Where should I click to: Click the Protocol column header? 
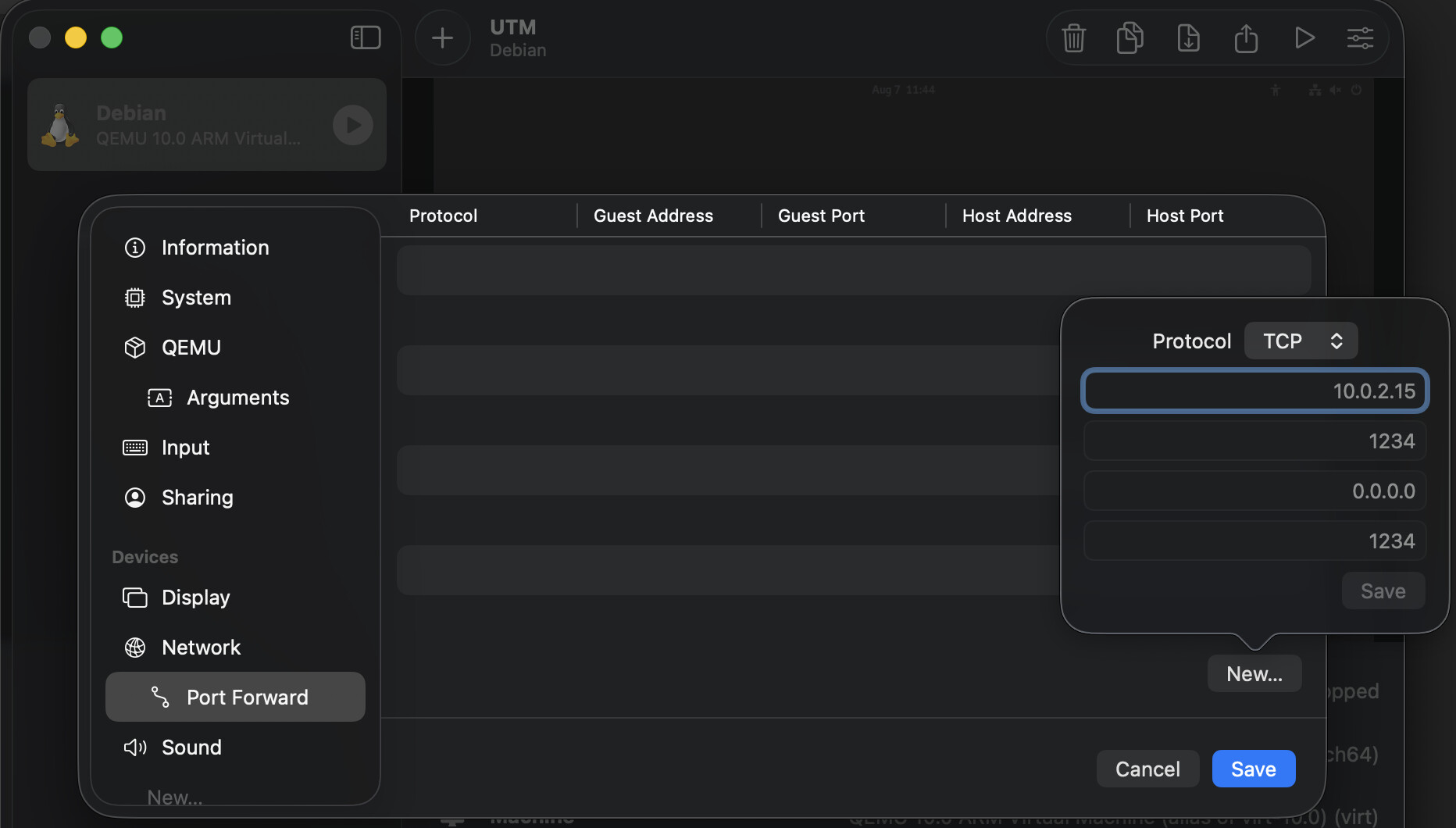(x=443, y=216)
